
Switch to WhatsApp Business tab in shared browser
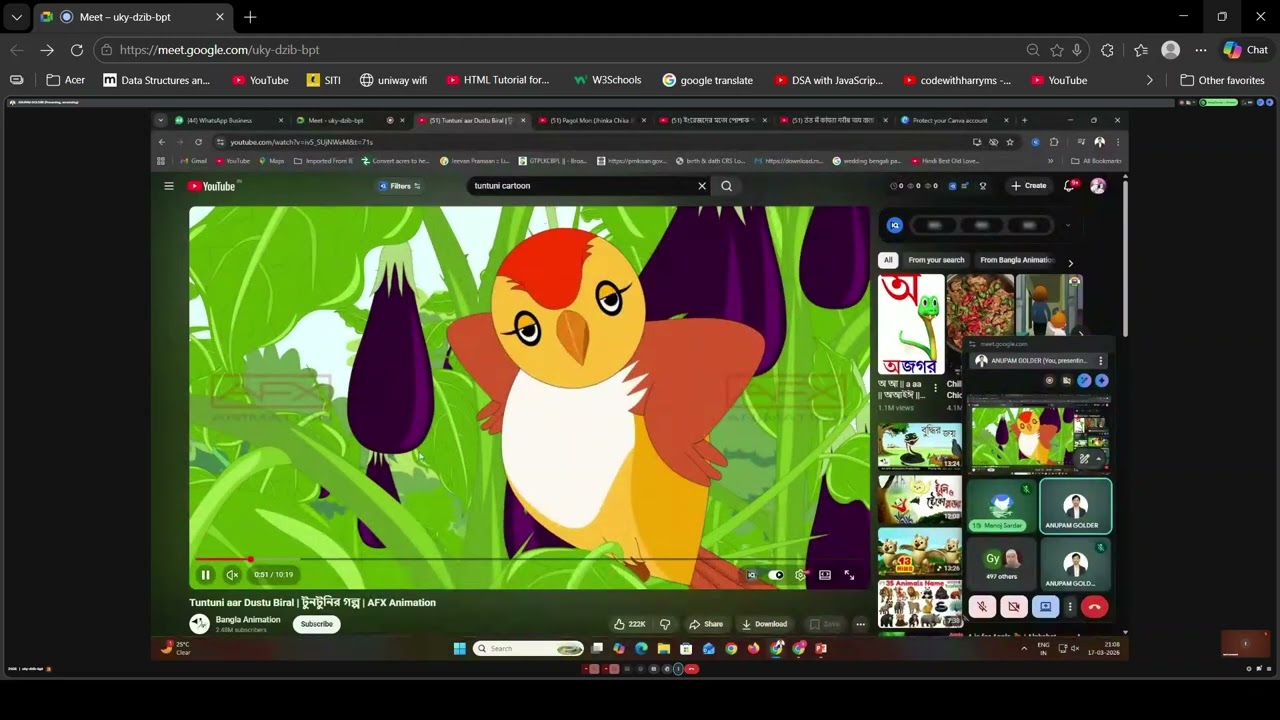tap(229, 120)
